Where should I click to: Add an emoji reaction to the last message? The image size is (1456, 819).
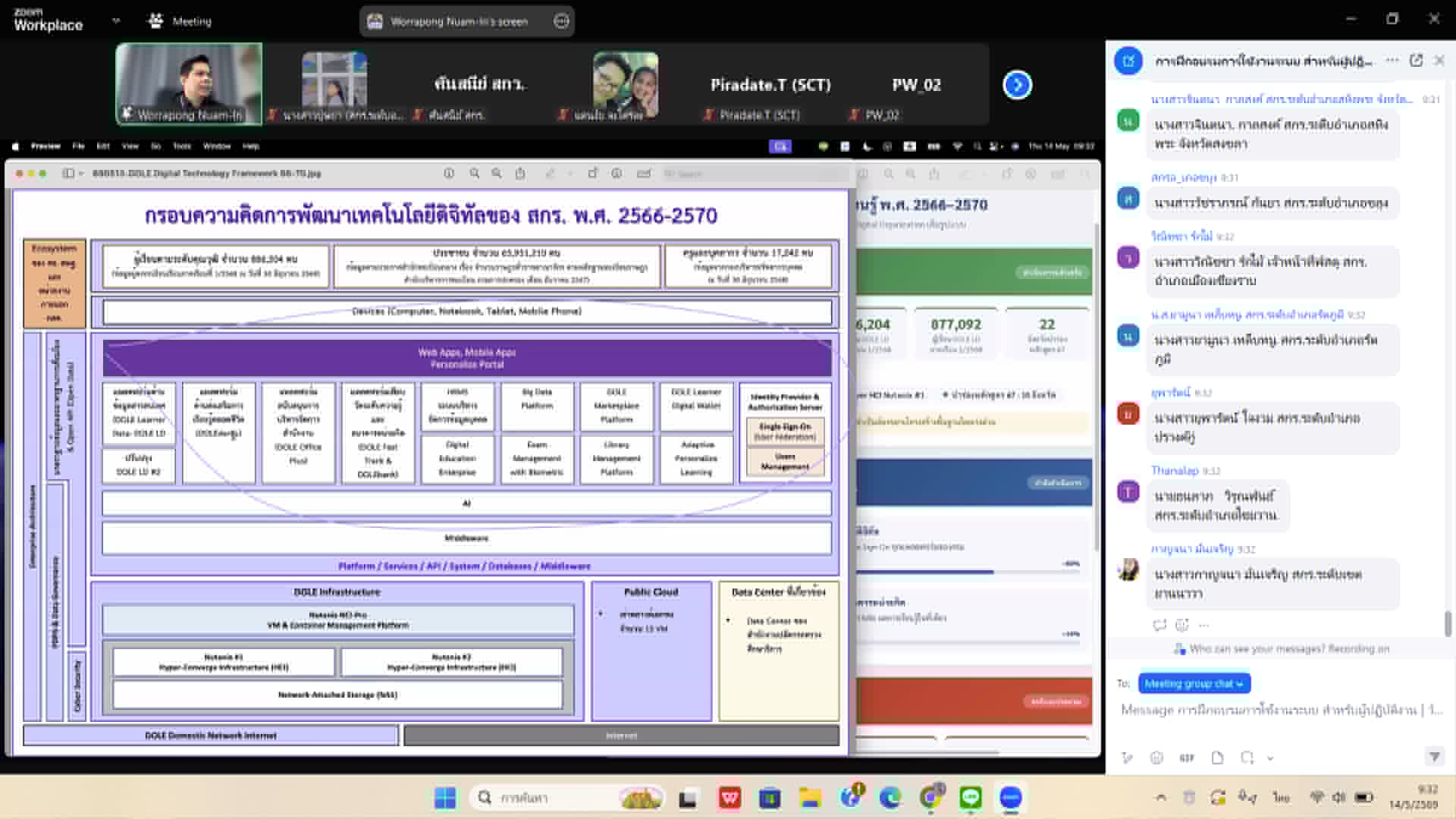point(1181,625)
